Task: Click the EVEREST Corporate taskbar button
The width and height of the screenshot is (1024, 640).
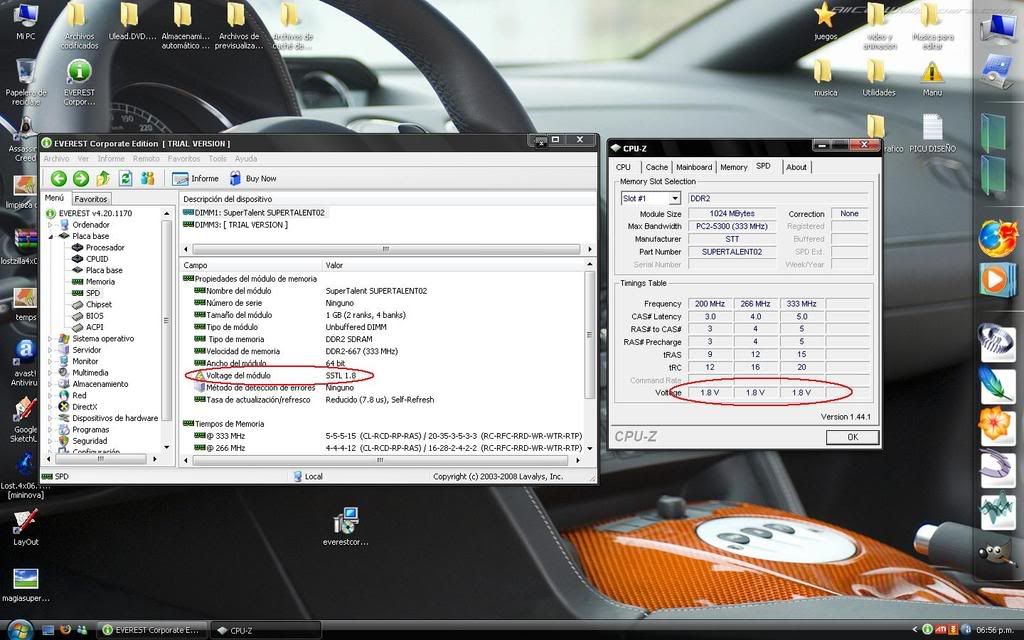Action: tap(152, 630)
